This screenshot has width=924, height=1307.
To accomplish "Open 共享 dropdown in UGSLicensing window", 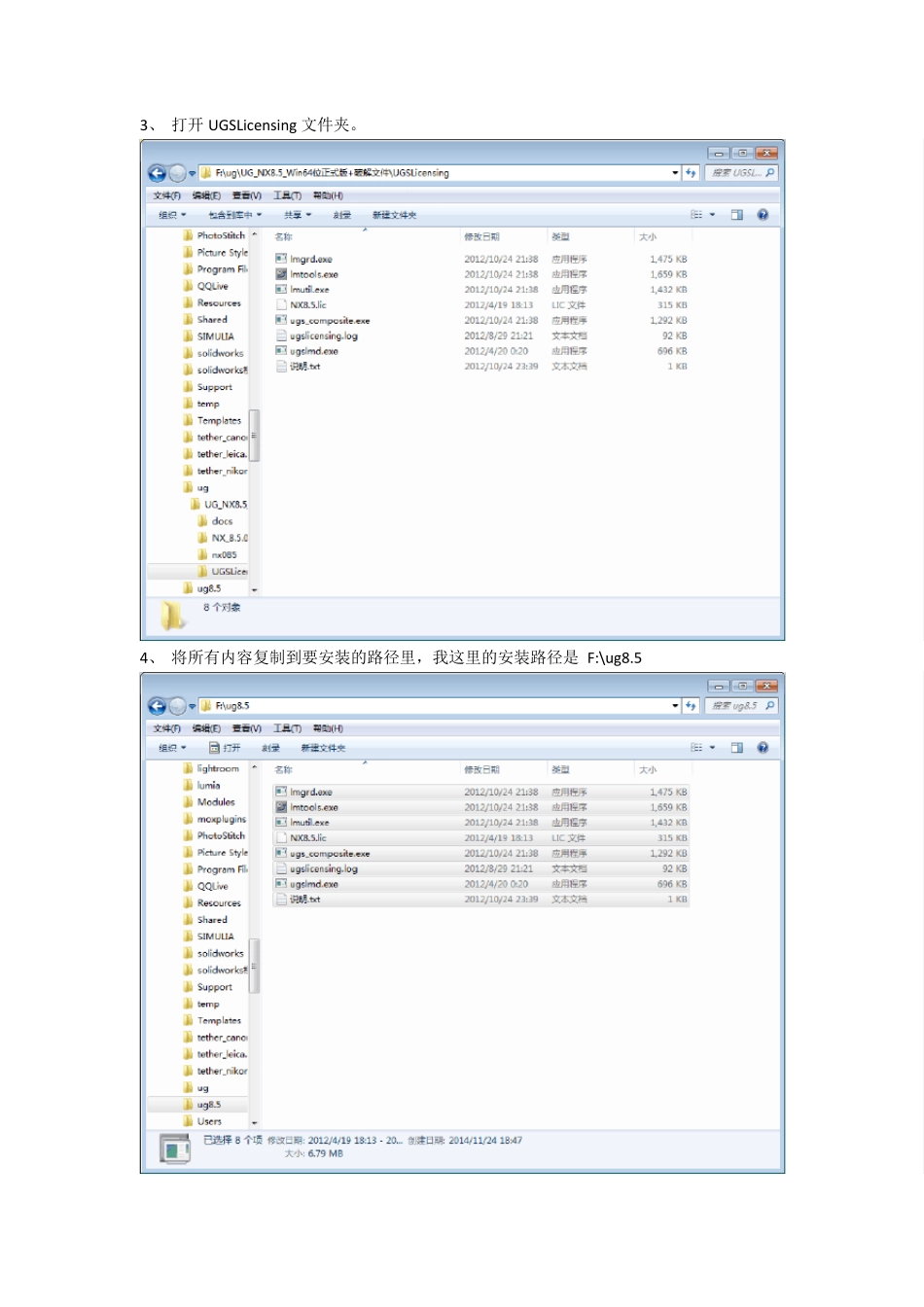I will click(298, 216).
